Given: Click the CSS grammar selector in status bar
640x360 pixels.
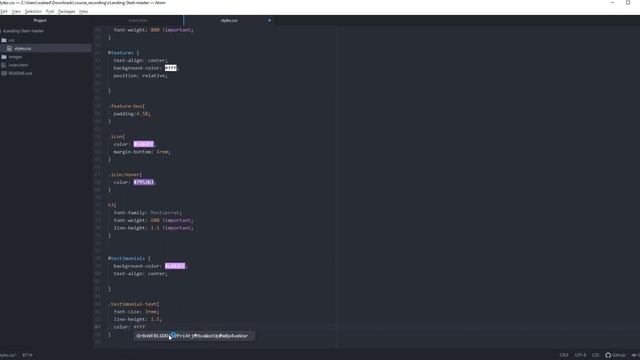Looking at the screenshot, I should pos(596,355).
